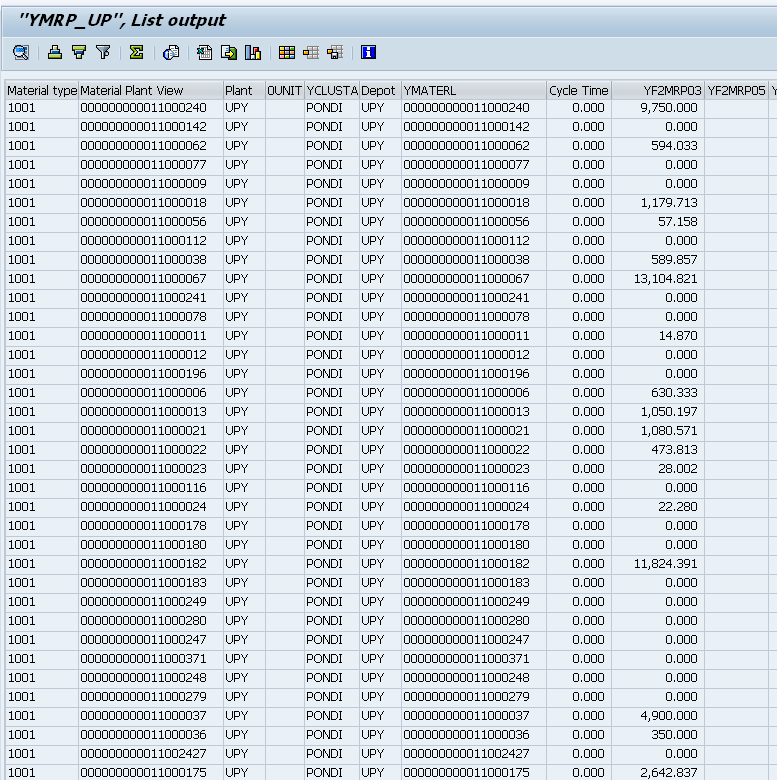Click the value 11,824.391

coord(666,564)
